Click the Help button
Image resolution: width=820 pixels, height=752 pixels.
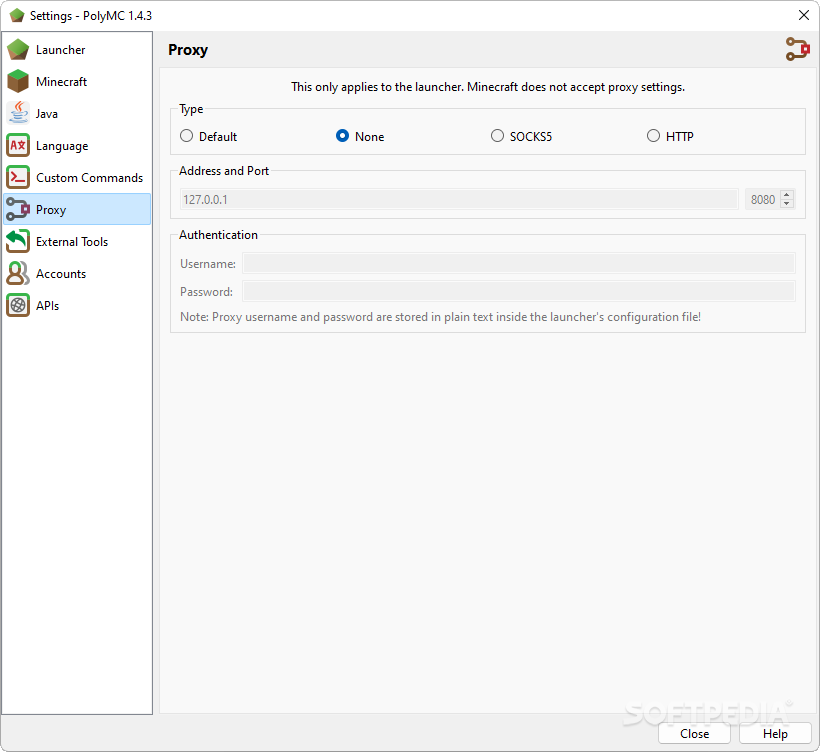[x=775, y=733]
